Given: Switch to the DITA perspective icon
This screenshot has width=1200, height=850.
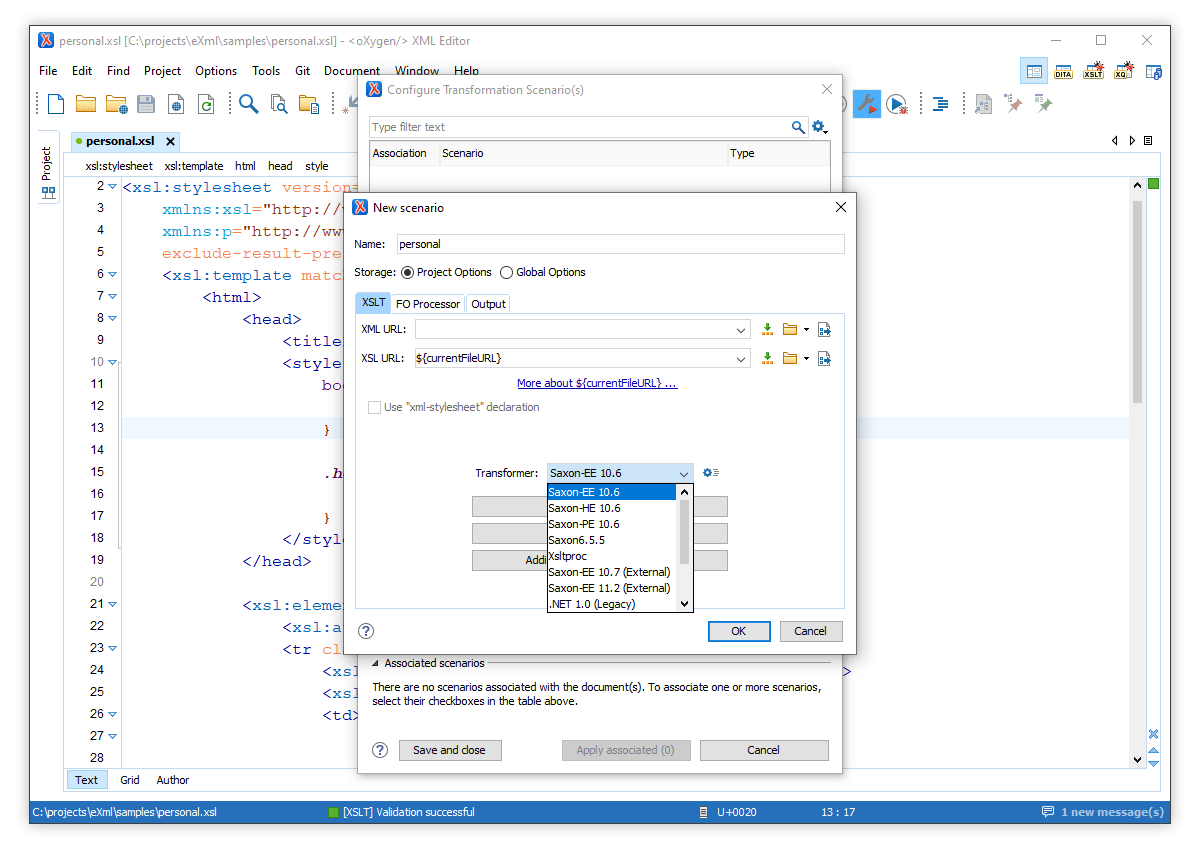Looking at the screenshot, I should pos(1063,71).
